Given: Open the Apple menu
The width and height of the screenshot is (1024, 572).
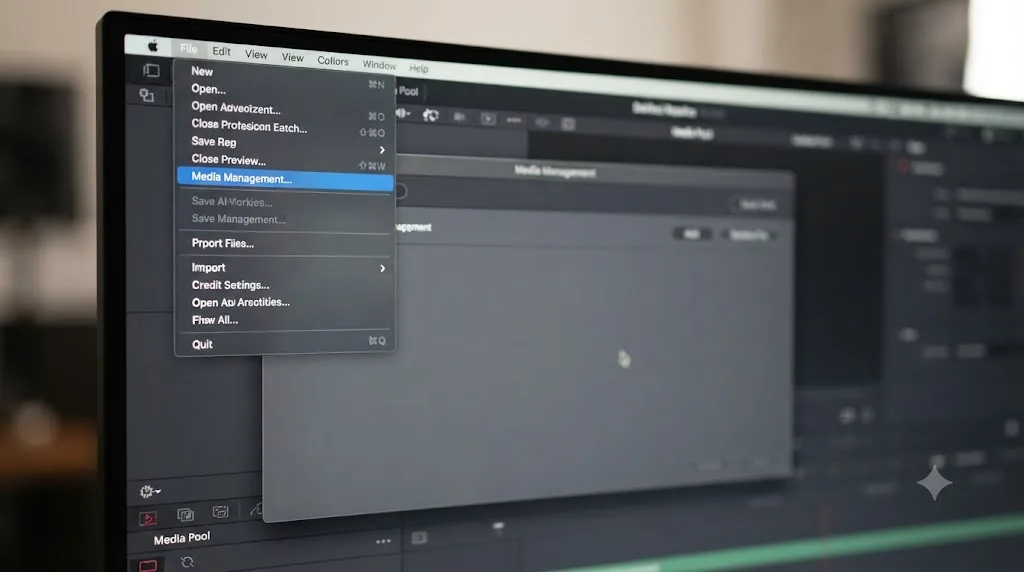Looking at the screenshot, I should coord(153,46).
